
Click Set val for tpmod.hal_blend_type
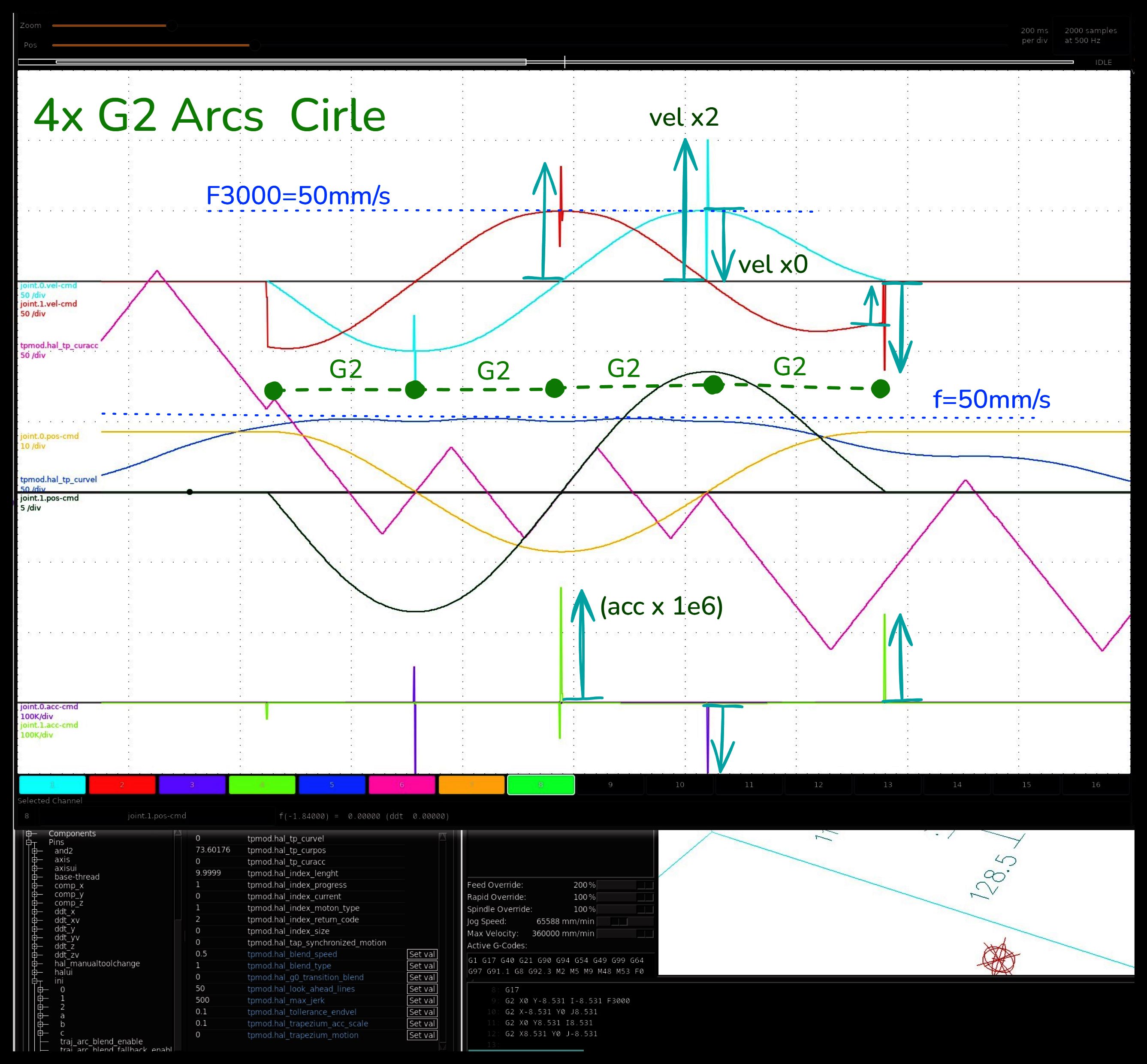click(x=422, y=965)
